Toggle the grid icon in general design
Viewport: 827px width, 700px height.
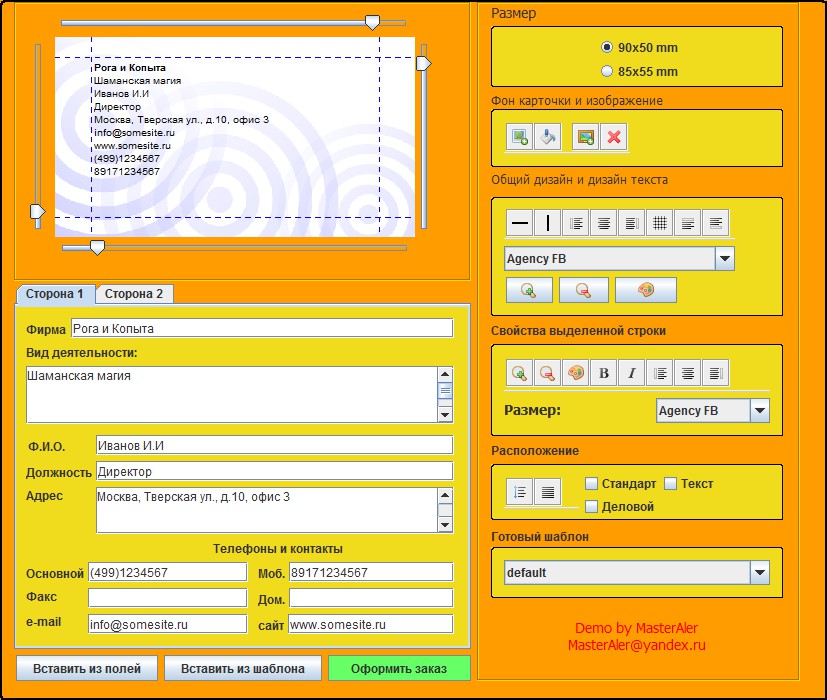pyautogui.click(x=660, y=223)
